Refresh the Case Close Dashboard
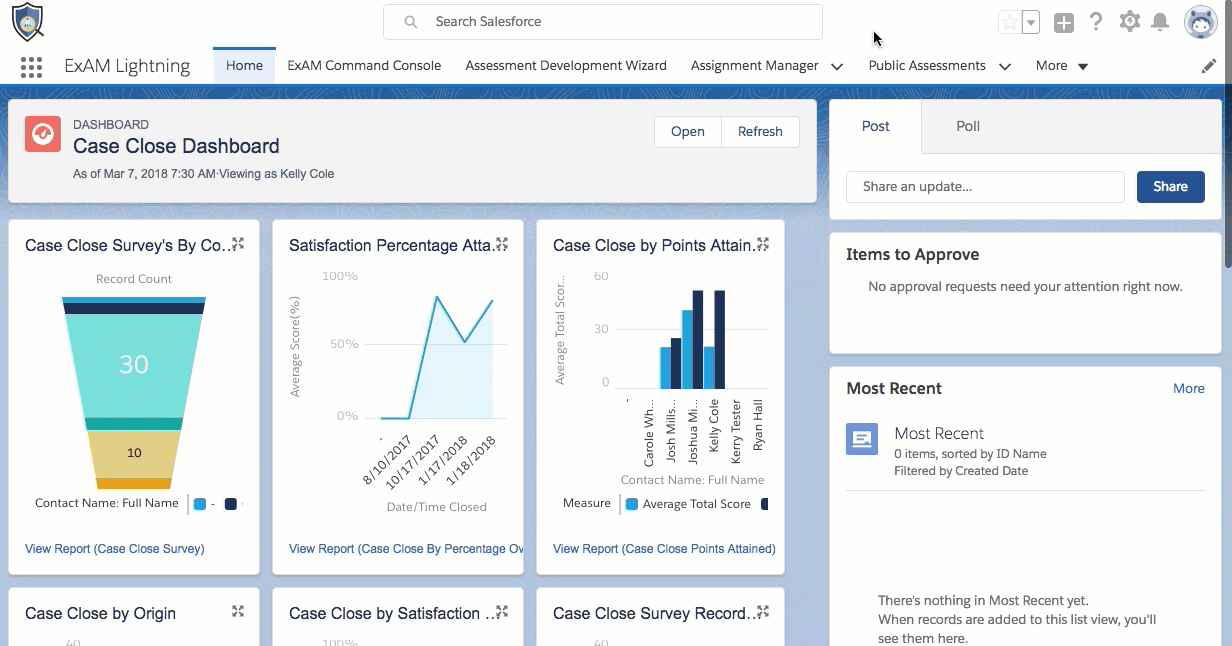The width and height of the screenshot is (1232, 646). 760,132
